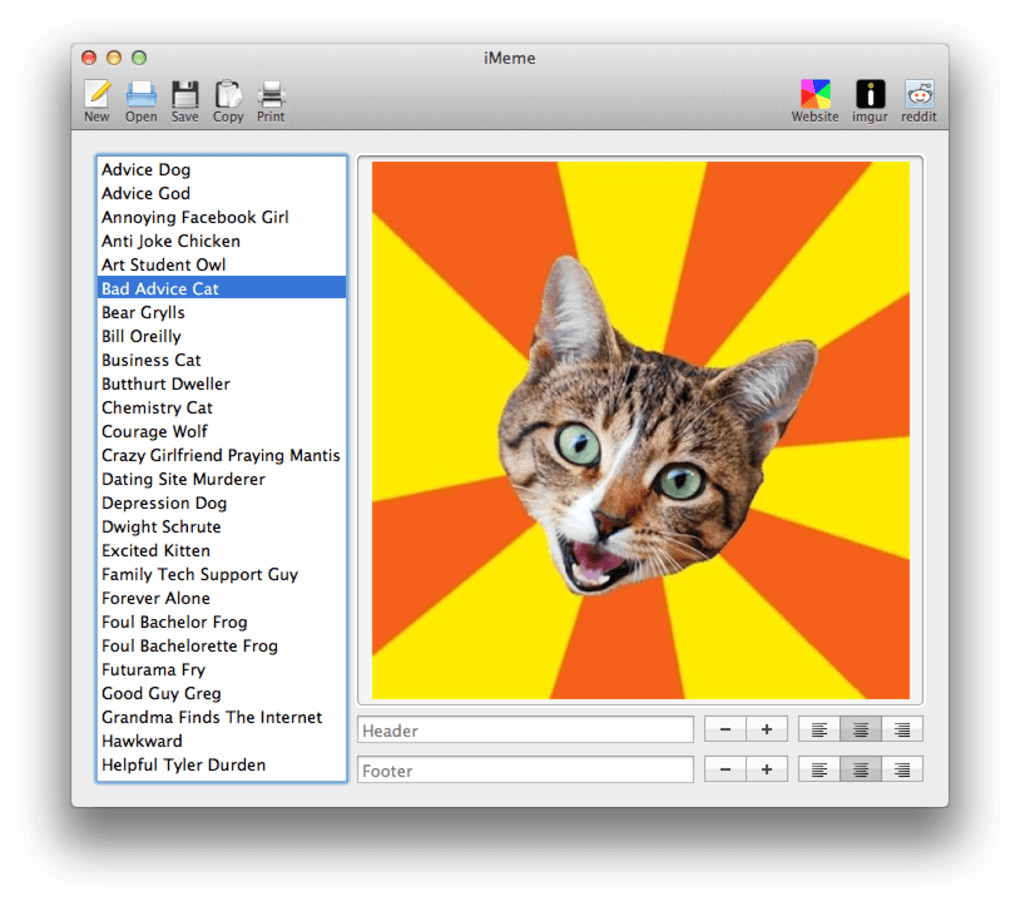This screenshot has width=1020, height=906.
Task: Align header text left
Action: [819, 730]
